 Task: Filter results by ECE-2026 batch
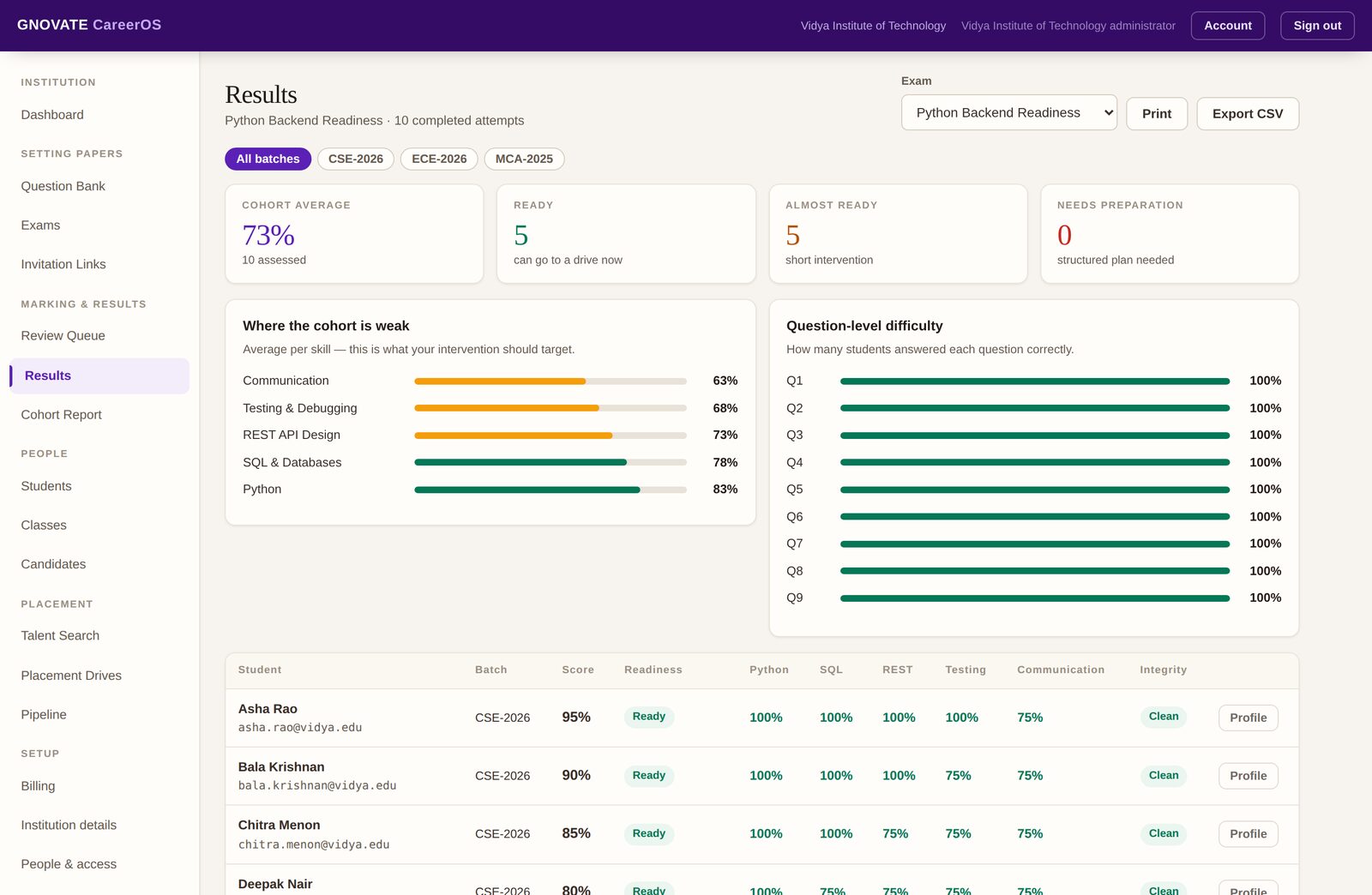pos(439,159)
